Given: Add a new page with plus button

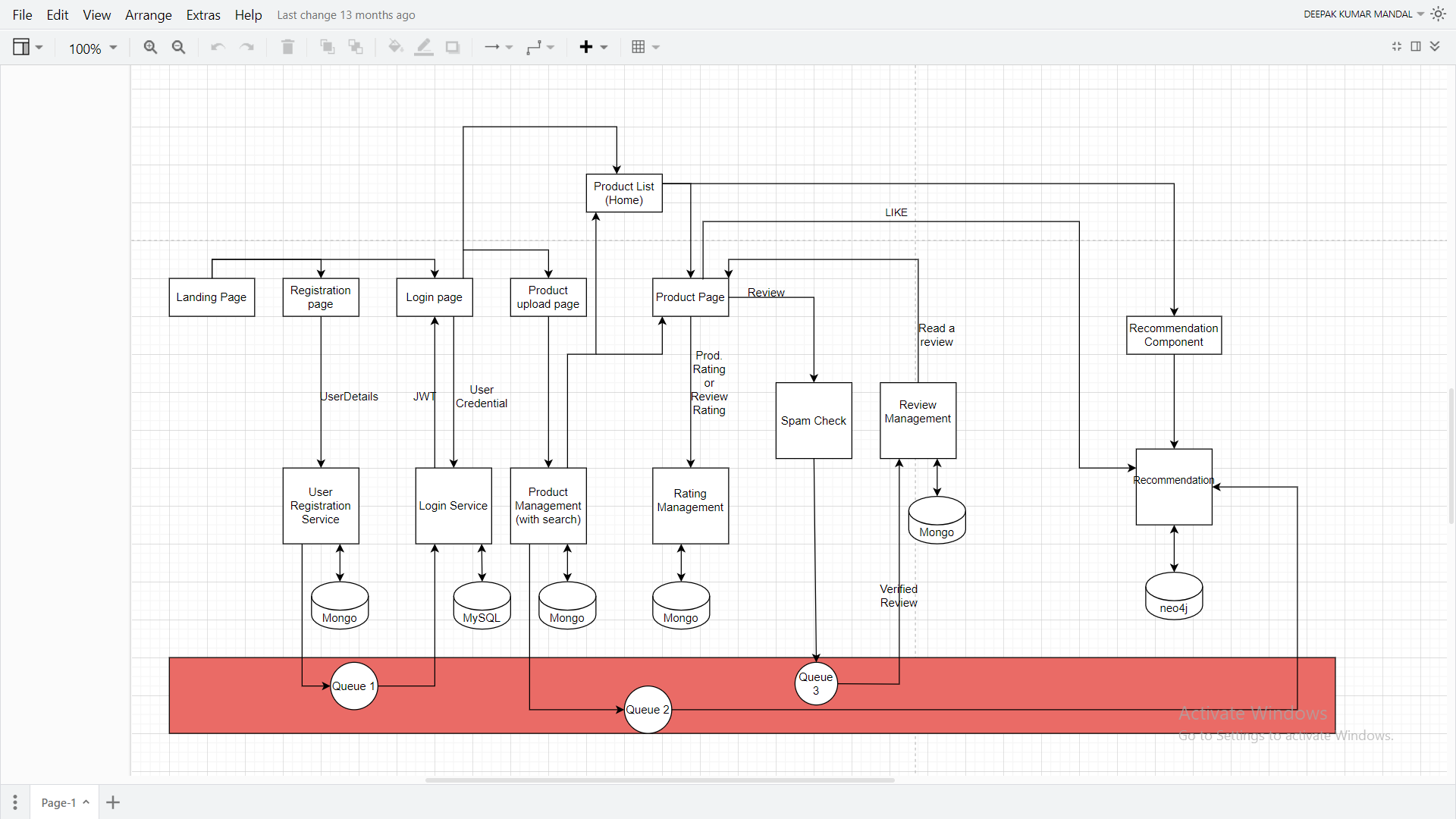Looking at the screenshot, I should (x=113, y=802).
